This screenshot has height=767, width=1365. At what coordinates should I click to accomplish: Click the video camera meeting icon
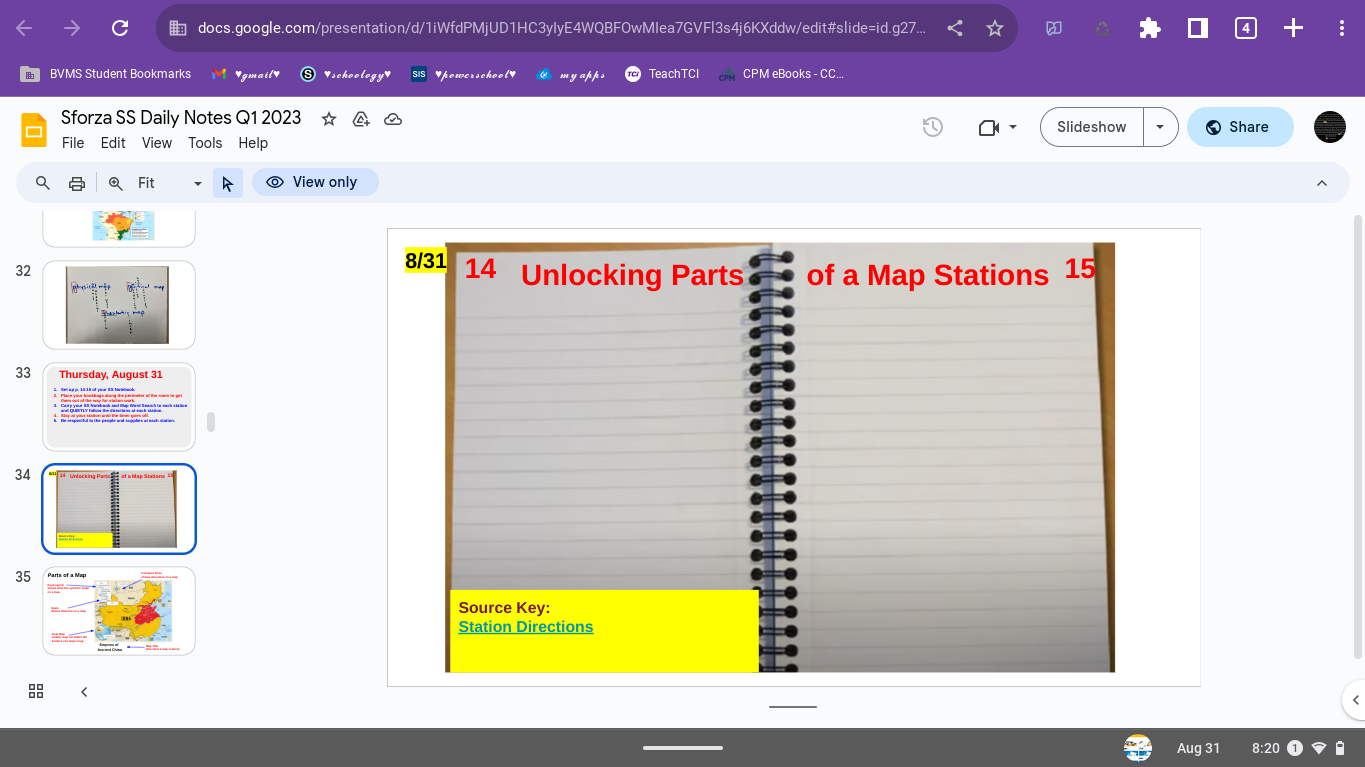tap(989, 127)
